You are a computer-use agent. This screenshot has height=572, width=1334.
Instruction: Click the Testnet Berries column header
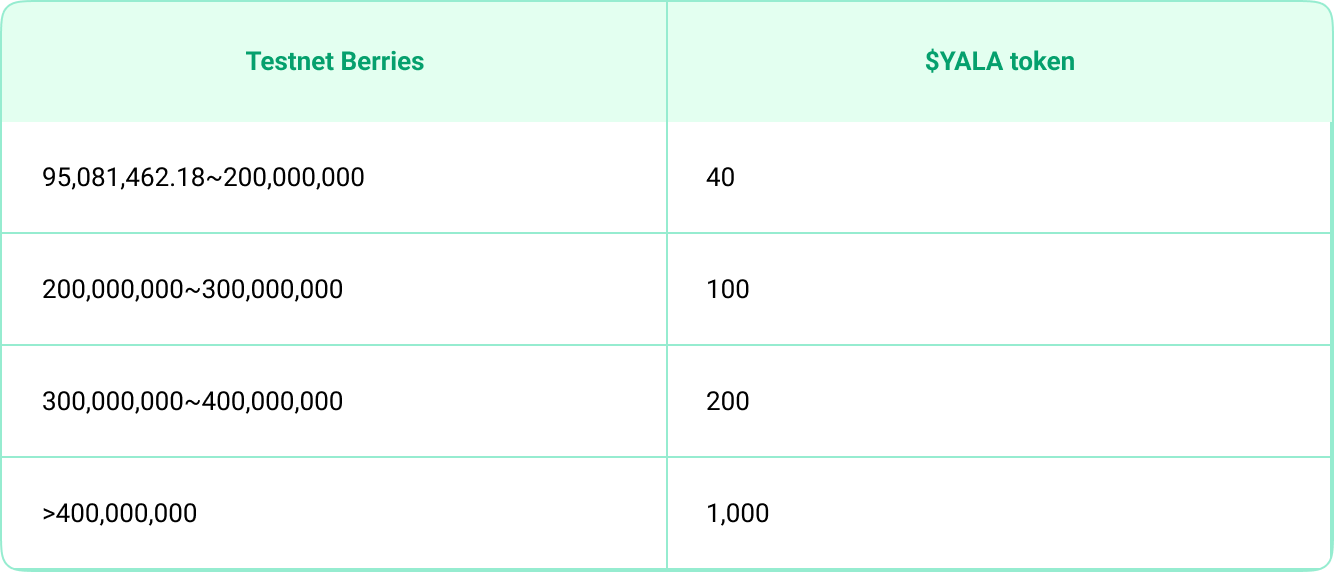(x=334, y=61)
